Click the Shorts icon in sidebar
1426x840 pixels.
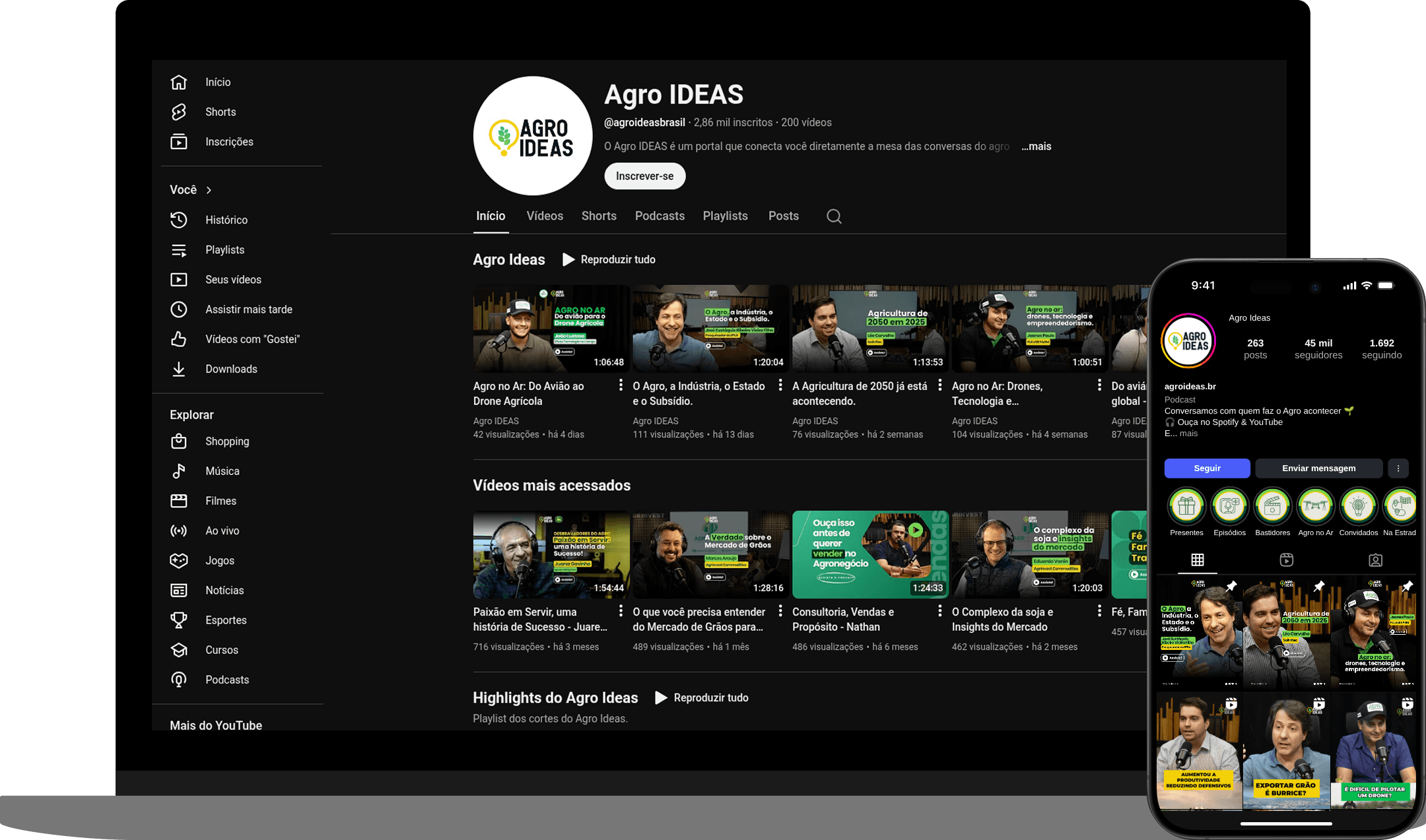pyautogui.click(x=179, y=112)
